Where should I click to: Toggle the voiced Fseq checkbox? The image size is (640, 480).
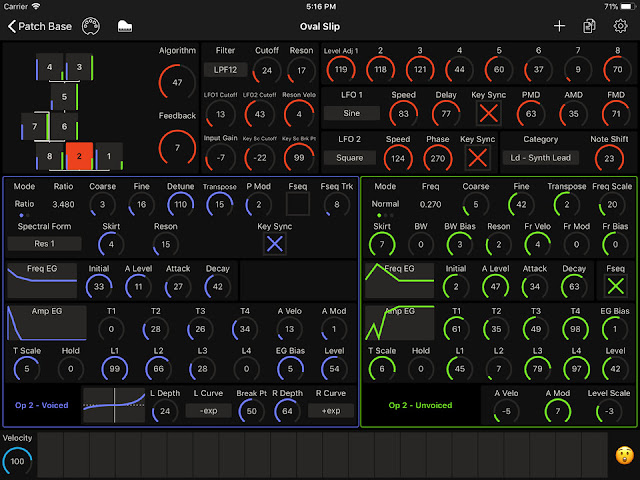[x=298, y=204]
